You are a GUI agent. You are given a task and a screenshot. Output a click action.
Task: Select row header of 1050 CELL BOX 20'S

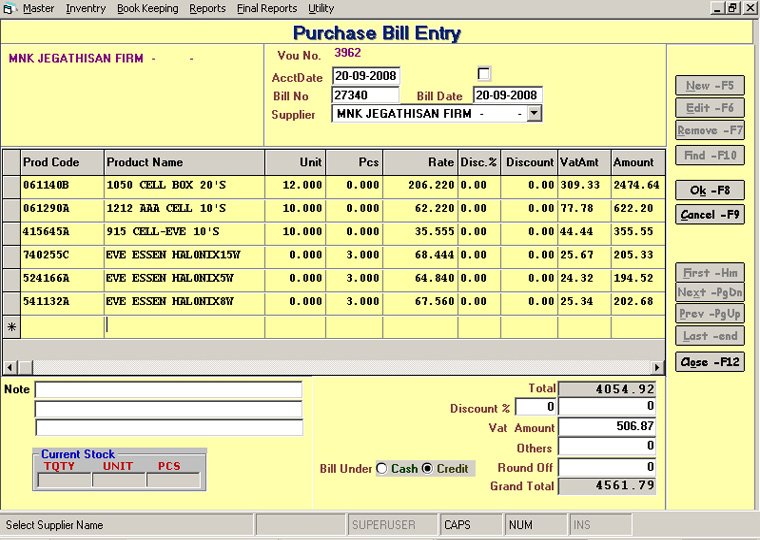[x=11, y=186]
